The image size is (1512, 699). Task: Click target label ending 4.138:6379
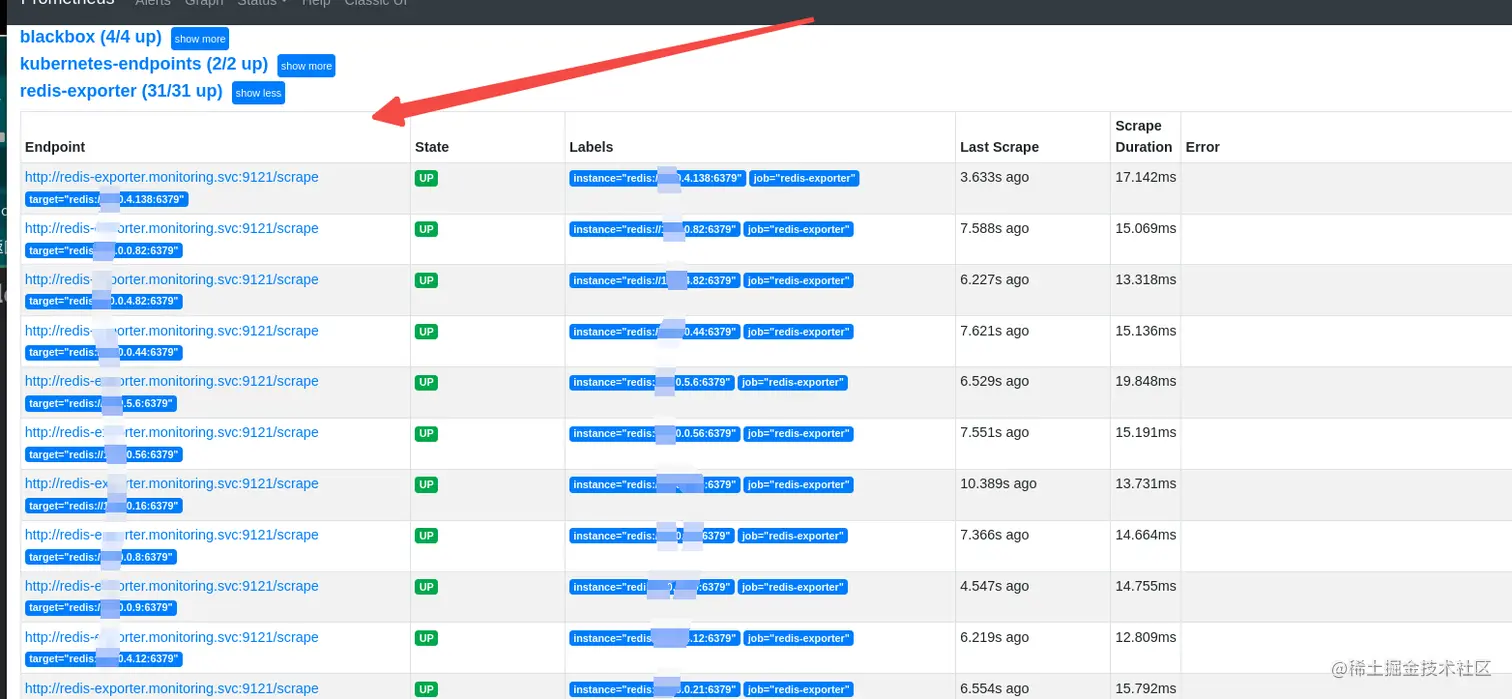click(107, 199)
